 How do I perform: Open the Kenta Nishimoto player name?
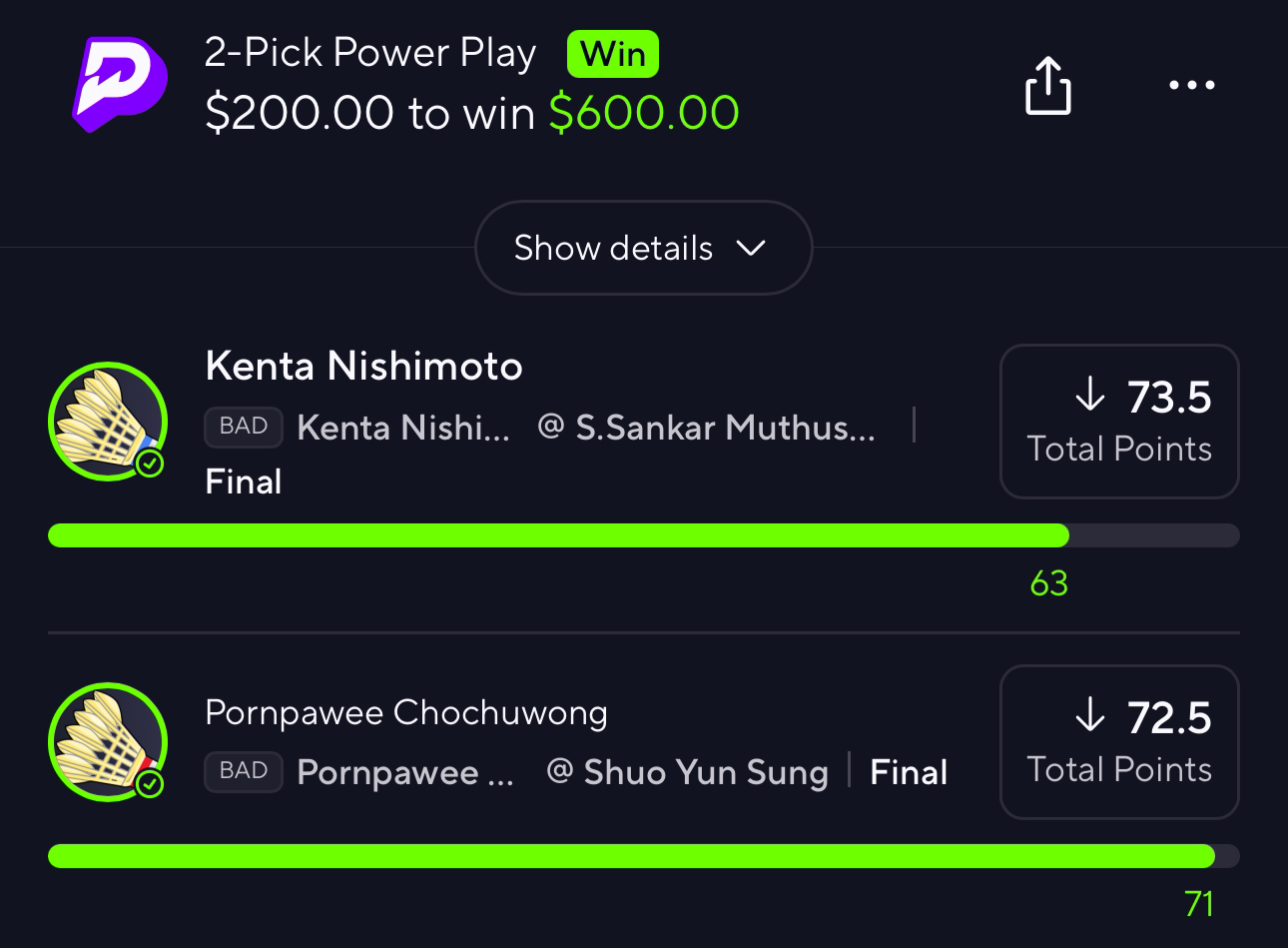363,367
